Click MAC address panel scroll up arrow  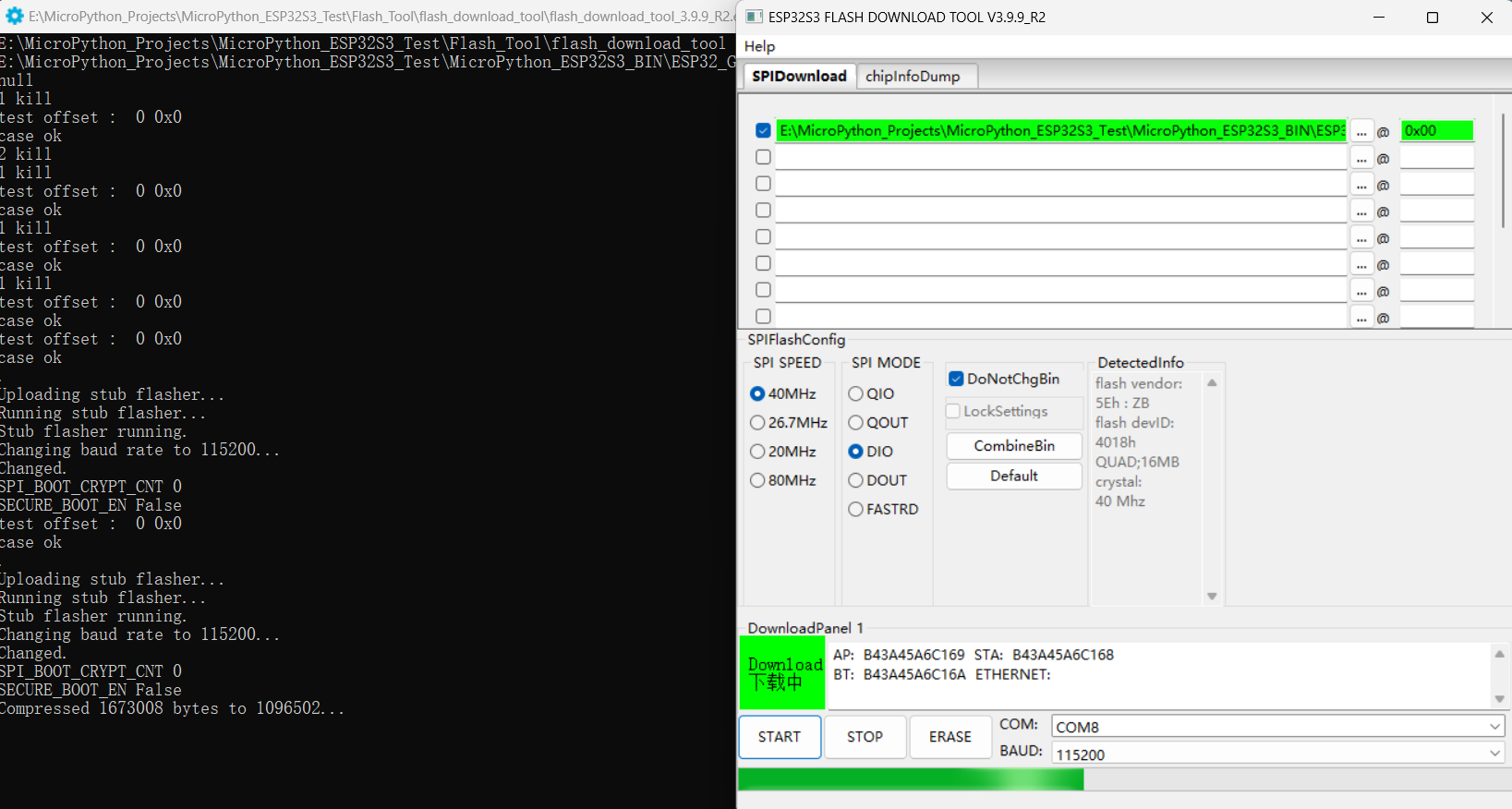[1499, 654]
